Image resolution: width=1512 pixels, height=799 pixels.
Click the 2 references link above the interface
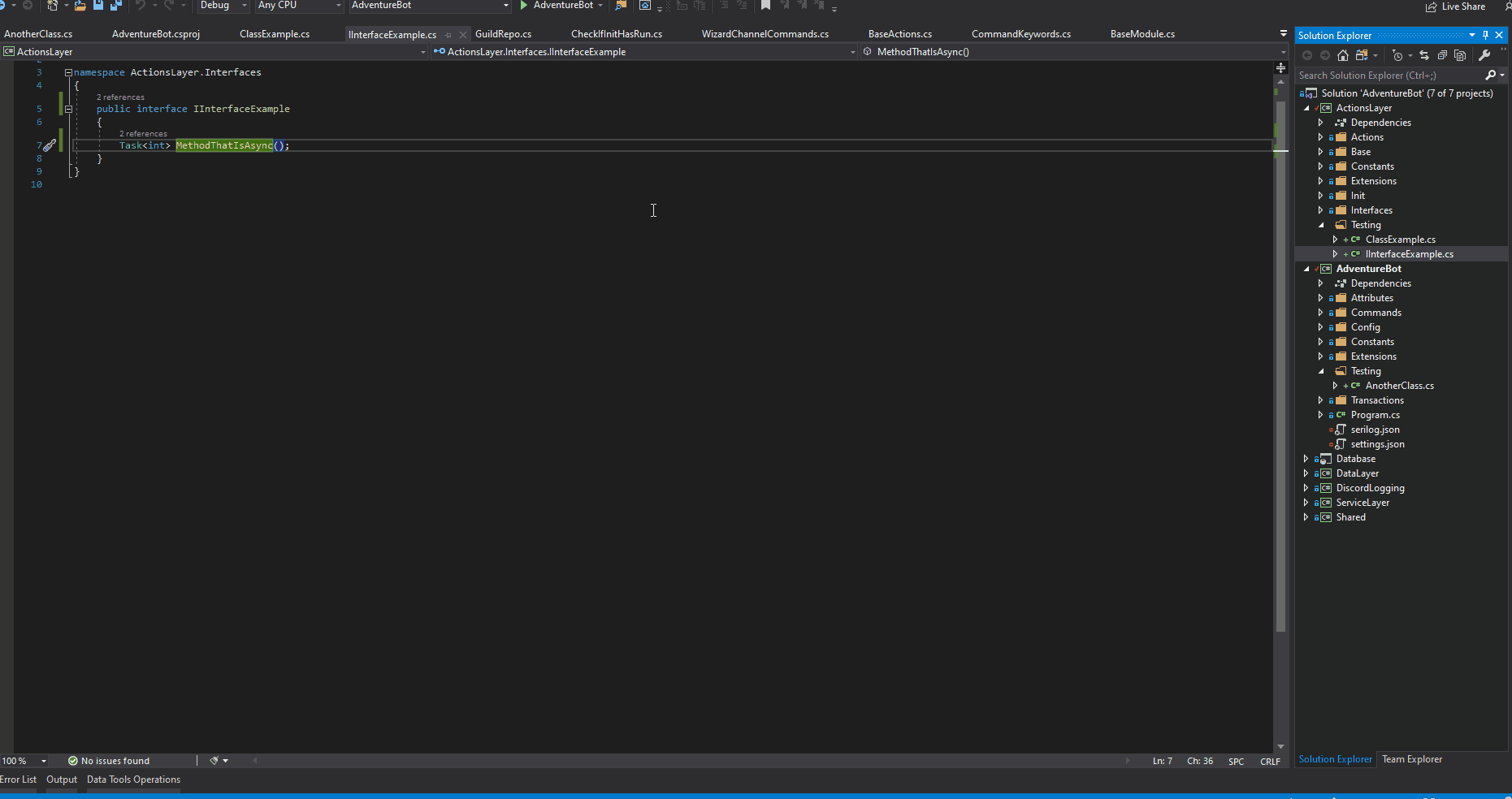120,97
